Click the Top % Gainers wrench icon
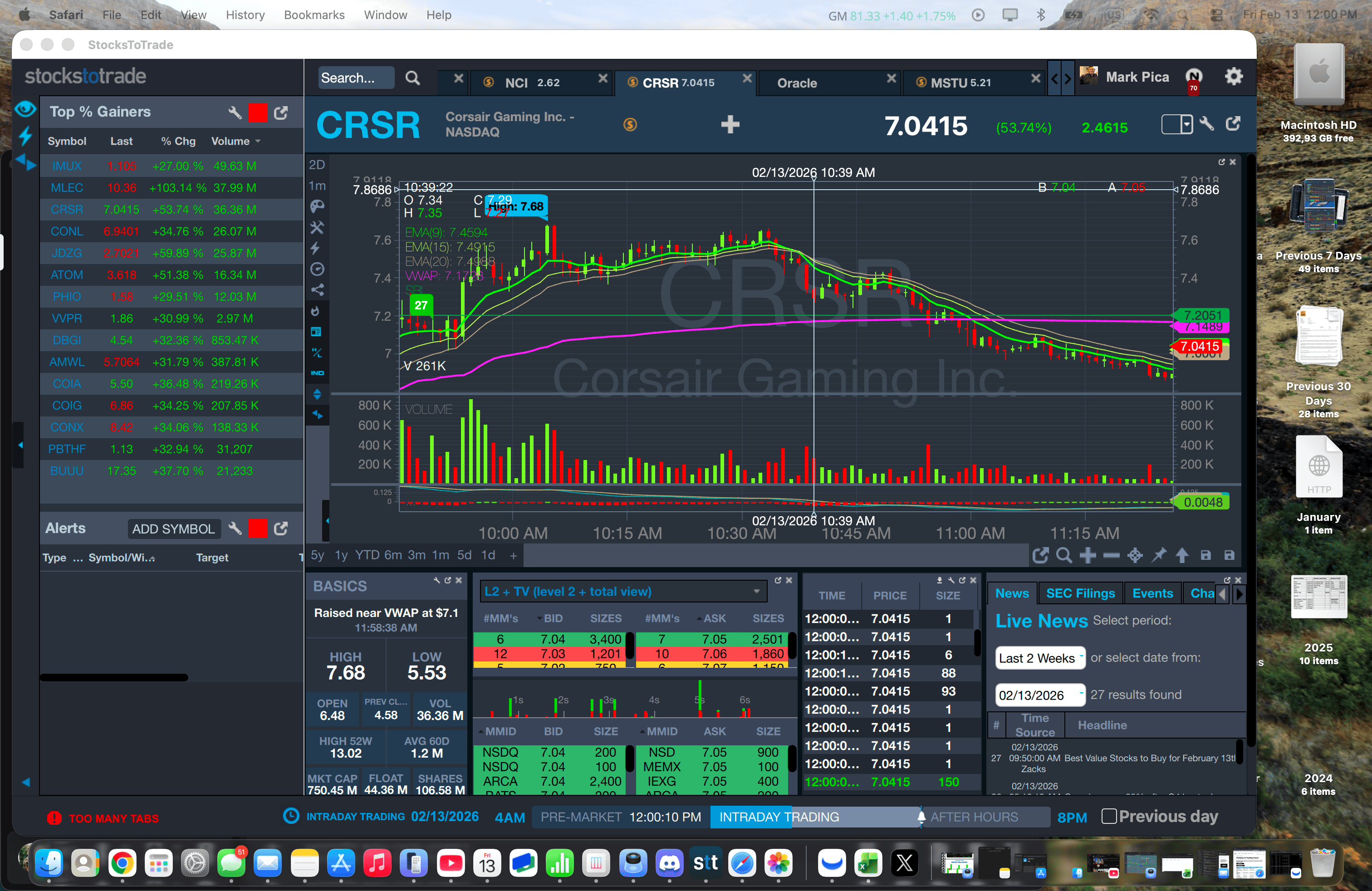Image resolution: width=1372 pixels, height=891 pixels. tap(235, 113)
